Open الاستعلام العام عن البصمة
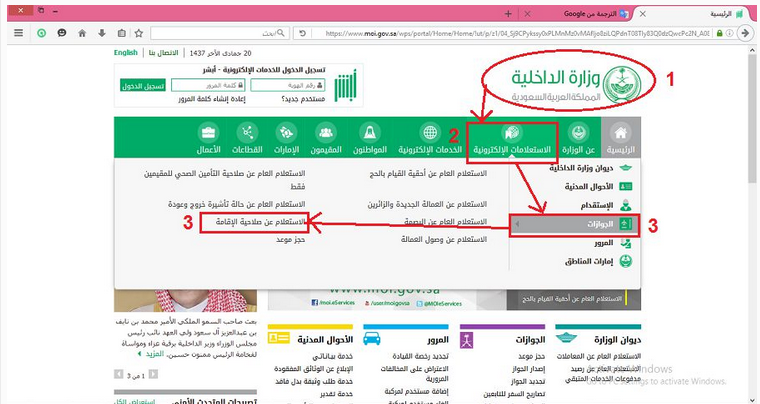 (445, 222)
